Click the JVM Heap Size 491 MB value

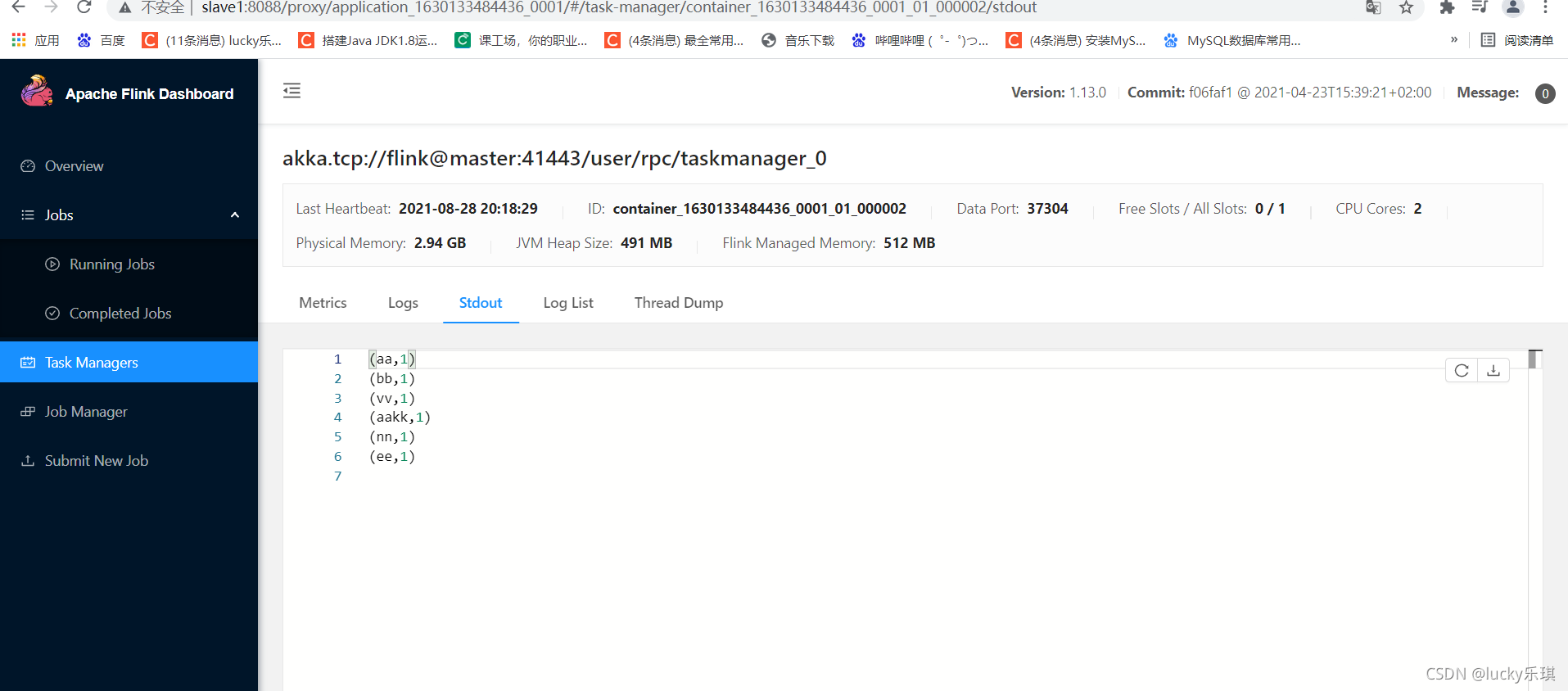pyautogui.click(x=646, y=243)
